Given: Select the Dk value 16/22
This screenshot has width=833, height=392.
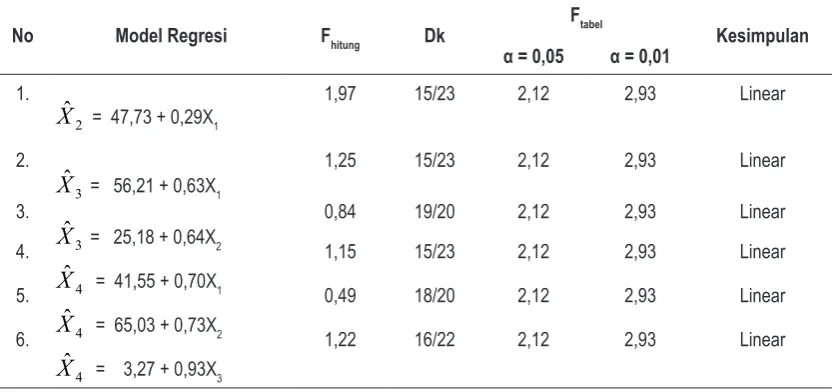Looking at the screenshot, I should point(435,339).
